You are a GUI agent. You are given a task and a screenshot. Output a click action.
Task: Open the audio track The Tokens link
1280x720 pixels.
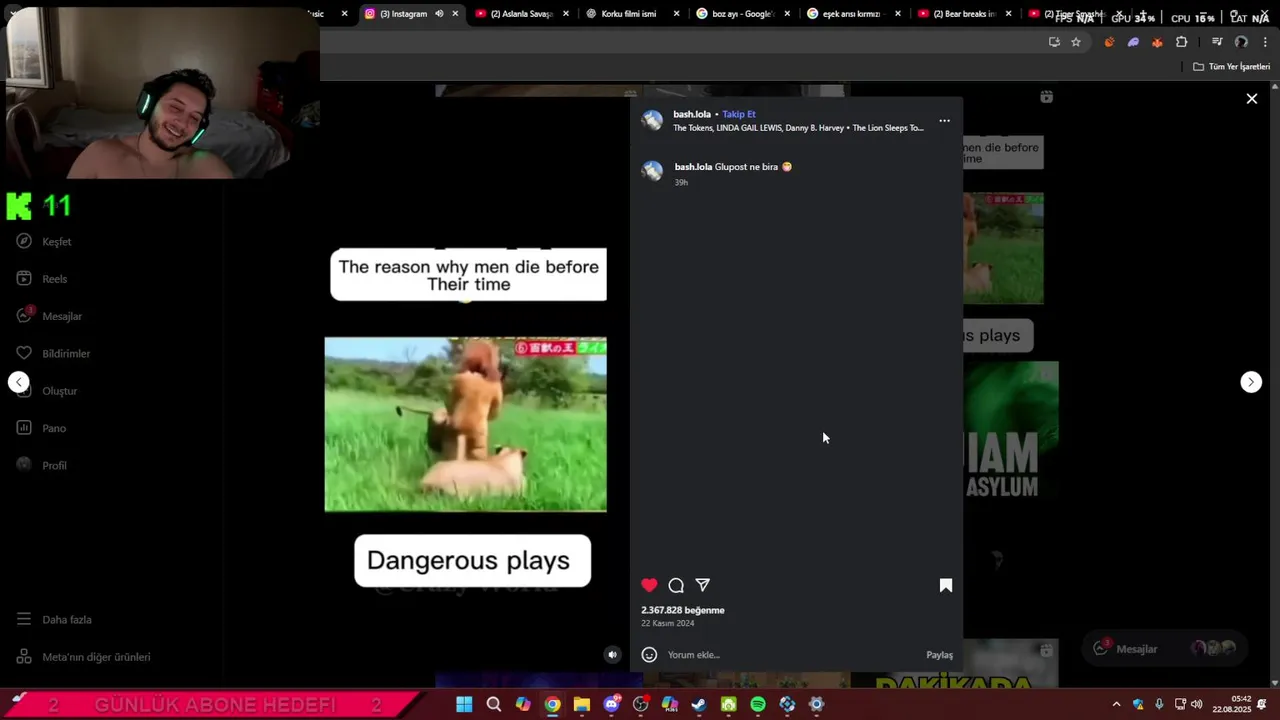coord(798,128)
